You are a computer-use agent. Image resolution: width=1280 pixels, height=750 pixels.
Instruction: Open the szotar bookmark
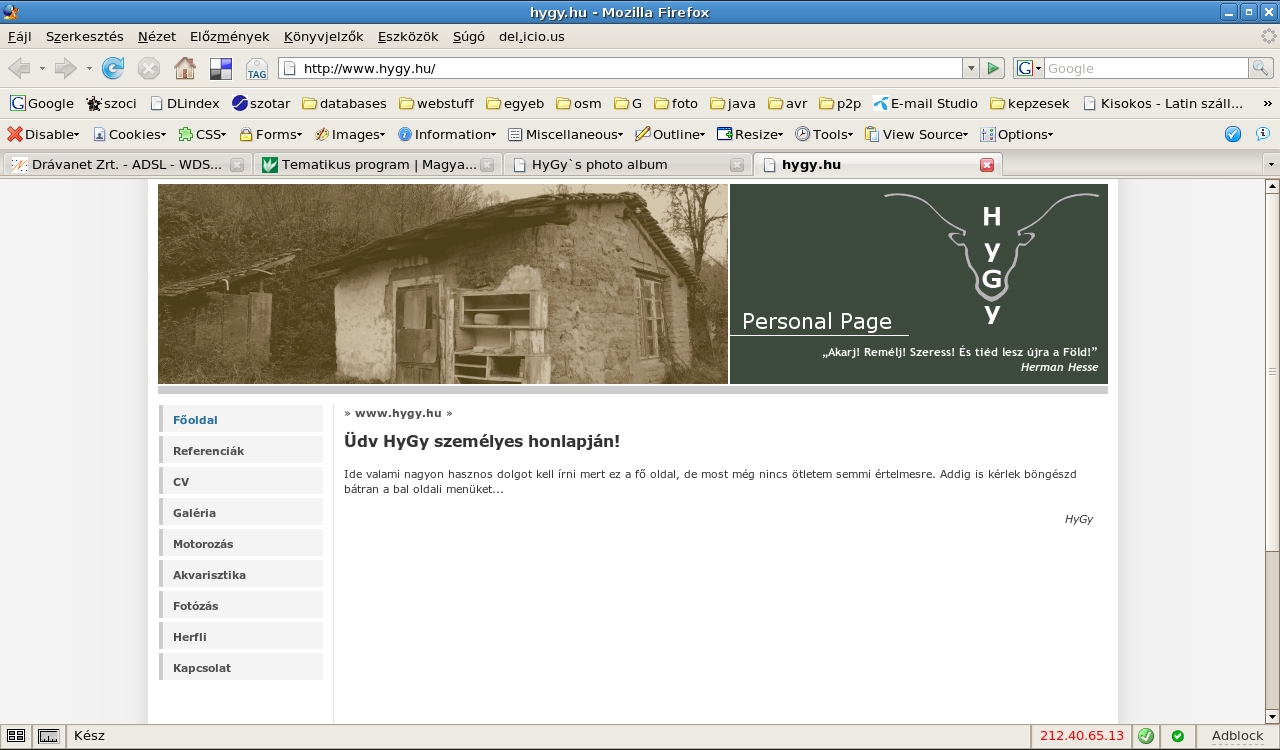coord(261,103)
